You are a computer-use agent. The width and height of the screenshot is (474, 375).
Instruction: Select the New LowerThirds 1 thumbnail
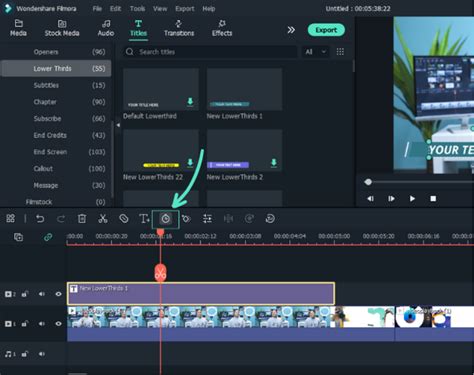(x=244, y=89)
